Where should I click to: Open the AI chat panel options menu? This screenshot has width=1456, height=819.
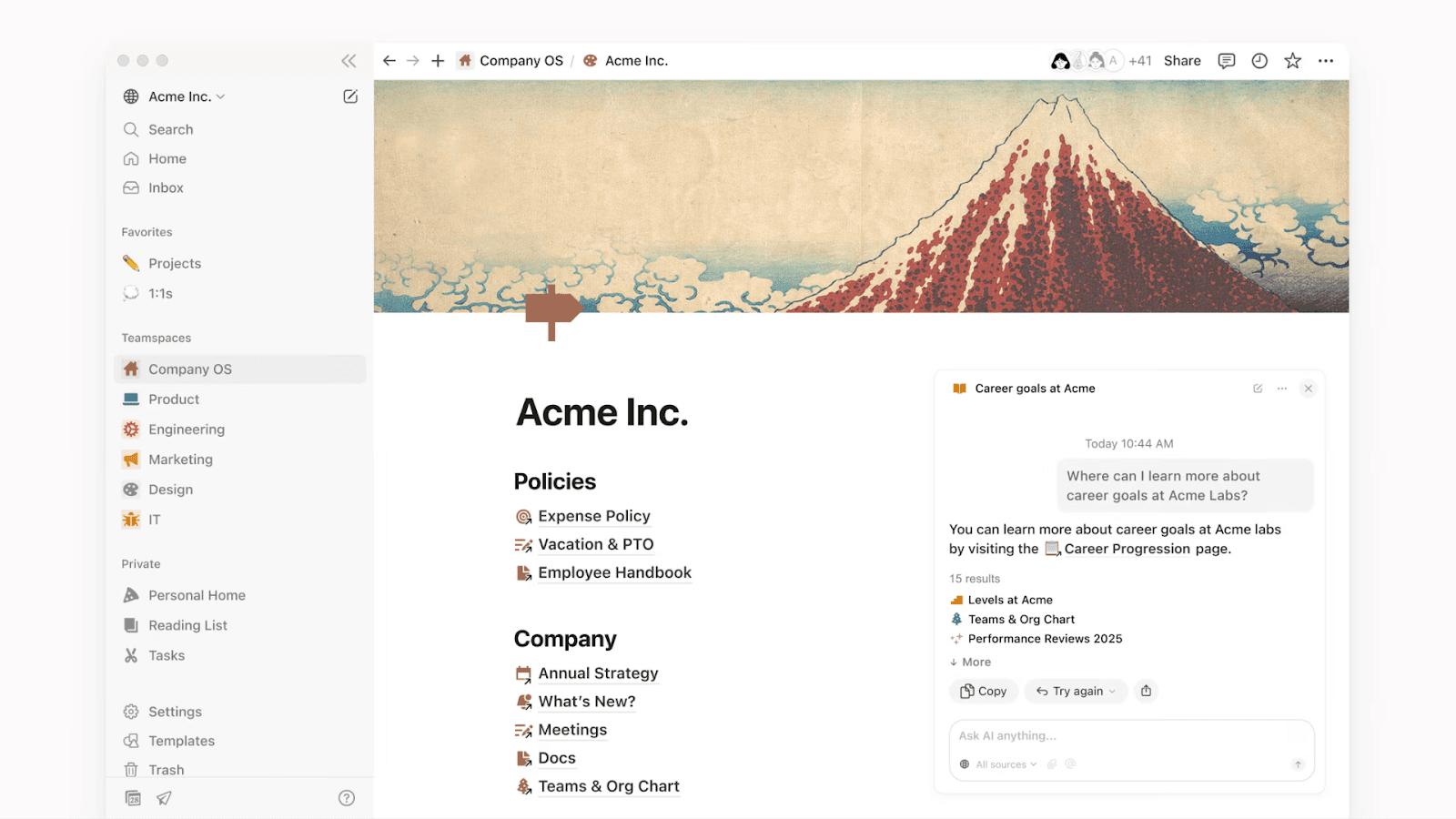click(1282, 389)
